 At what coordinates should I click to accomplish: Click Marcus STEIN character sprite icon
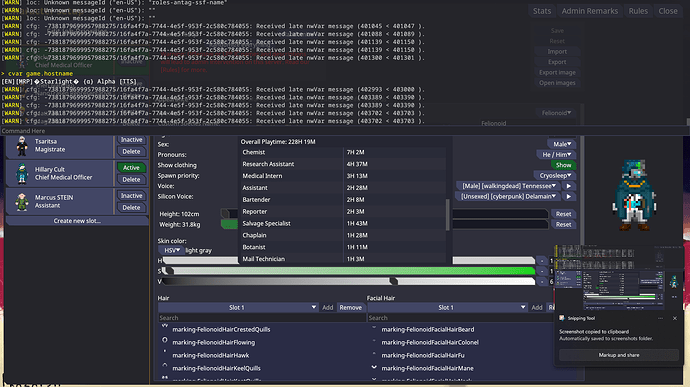pyautogui.click(x=22, y=202)
